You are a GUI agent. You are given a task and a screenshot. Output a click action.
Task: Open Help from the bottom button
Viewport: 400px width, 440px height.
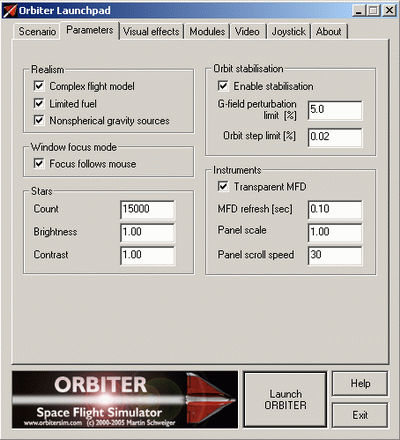pos(360,383)
